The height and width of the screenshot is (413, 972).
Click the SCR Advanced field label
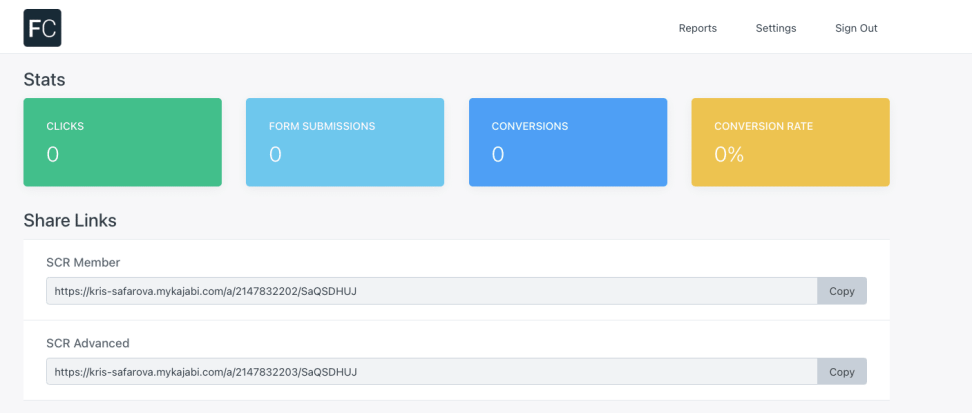(88, 343)
